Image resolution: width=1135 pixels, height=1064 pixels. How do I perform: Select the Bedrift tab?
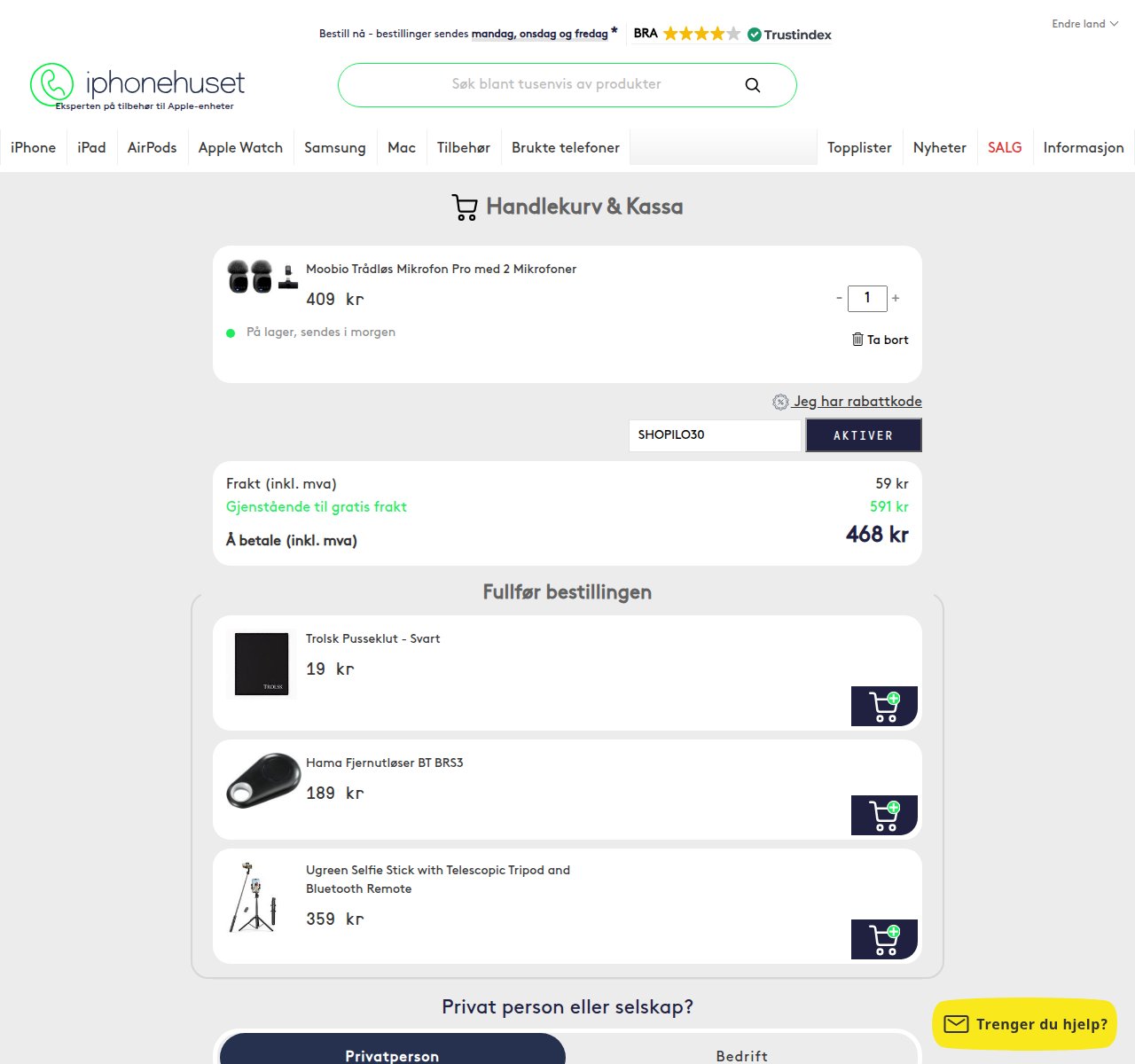tap(741, 1050)
